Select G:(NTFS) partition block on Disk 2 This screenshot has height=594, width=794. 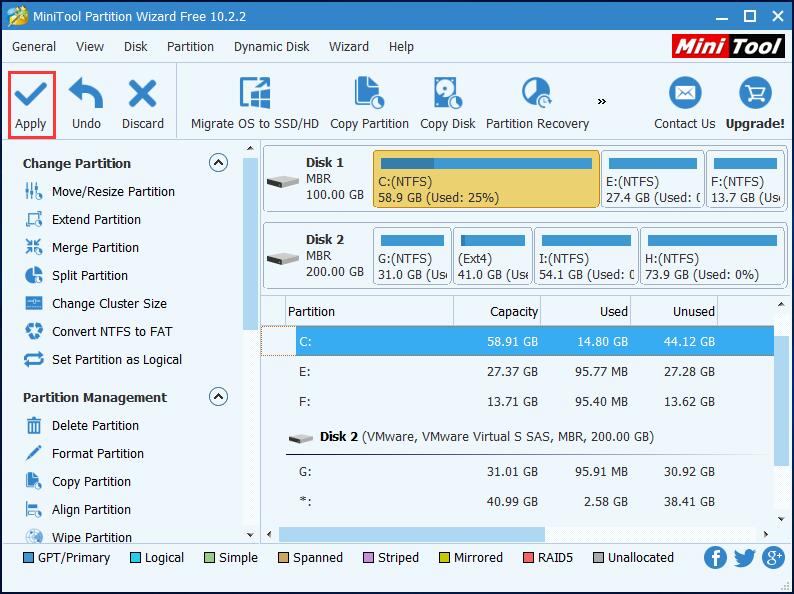click(412, 256)
